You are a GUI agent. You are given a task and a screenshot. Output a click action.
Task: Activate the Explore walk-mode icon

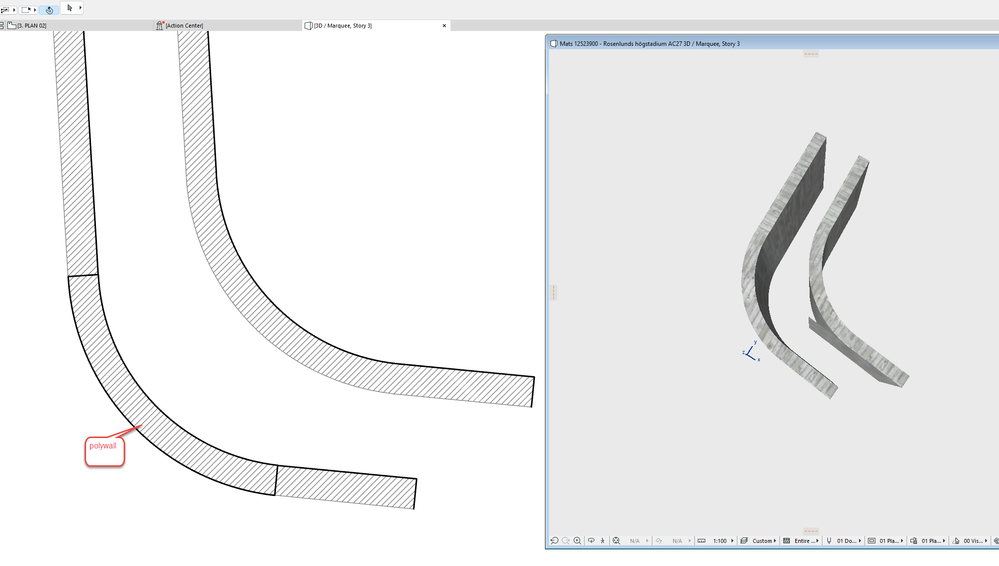[602, 541]
